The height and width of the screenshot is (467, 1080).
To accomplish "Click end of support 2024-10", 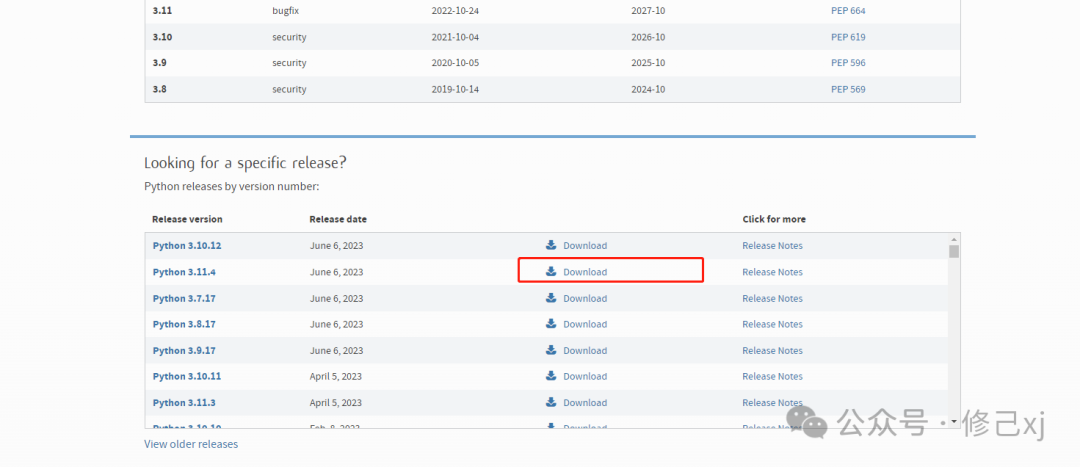I will 647,90.
